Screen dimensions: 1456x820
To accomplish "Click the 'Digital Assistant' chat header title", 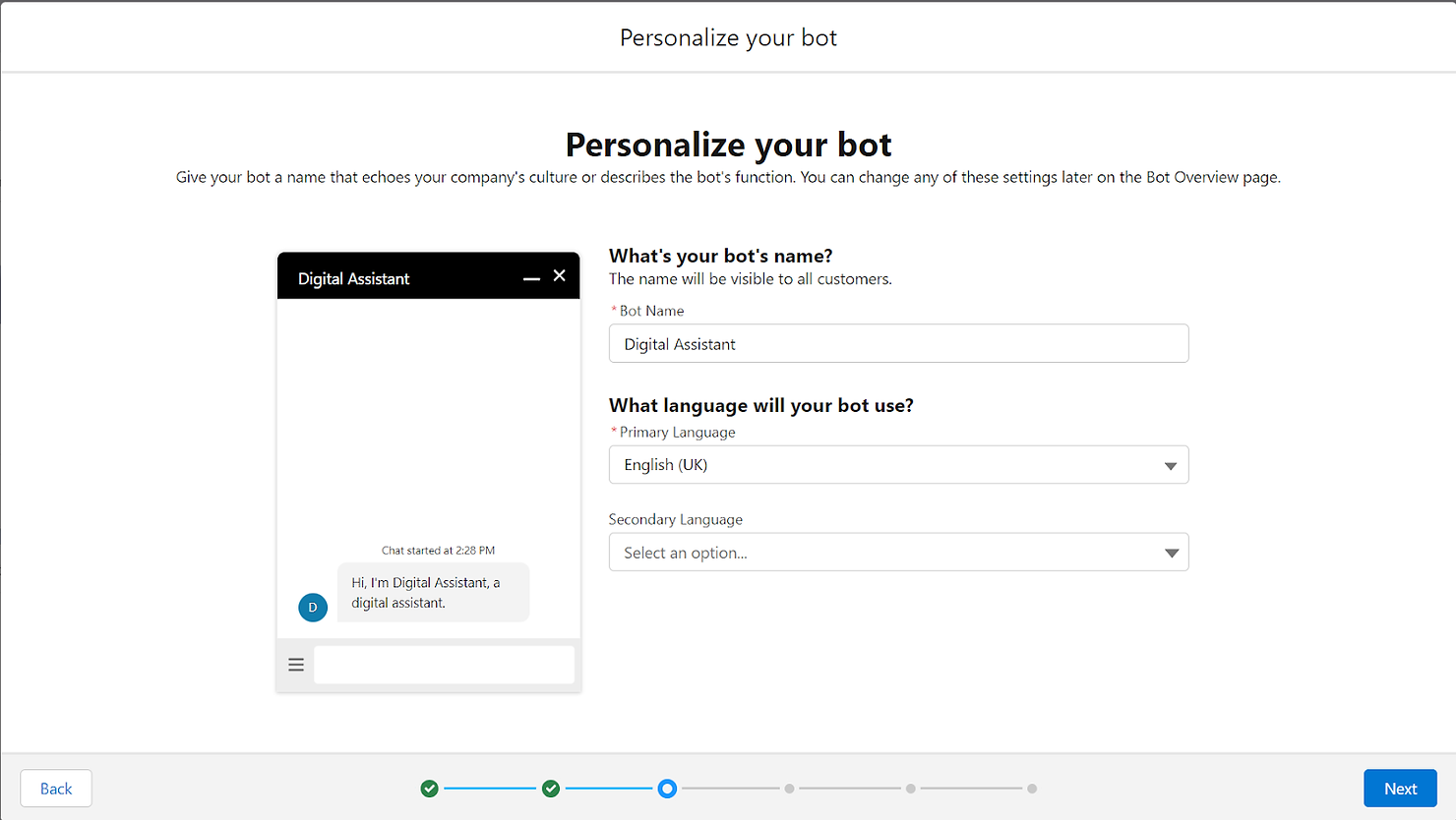I will point(353,279).
